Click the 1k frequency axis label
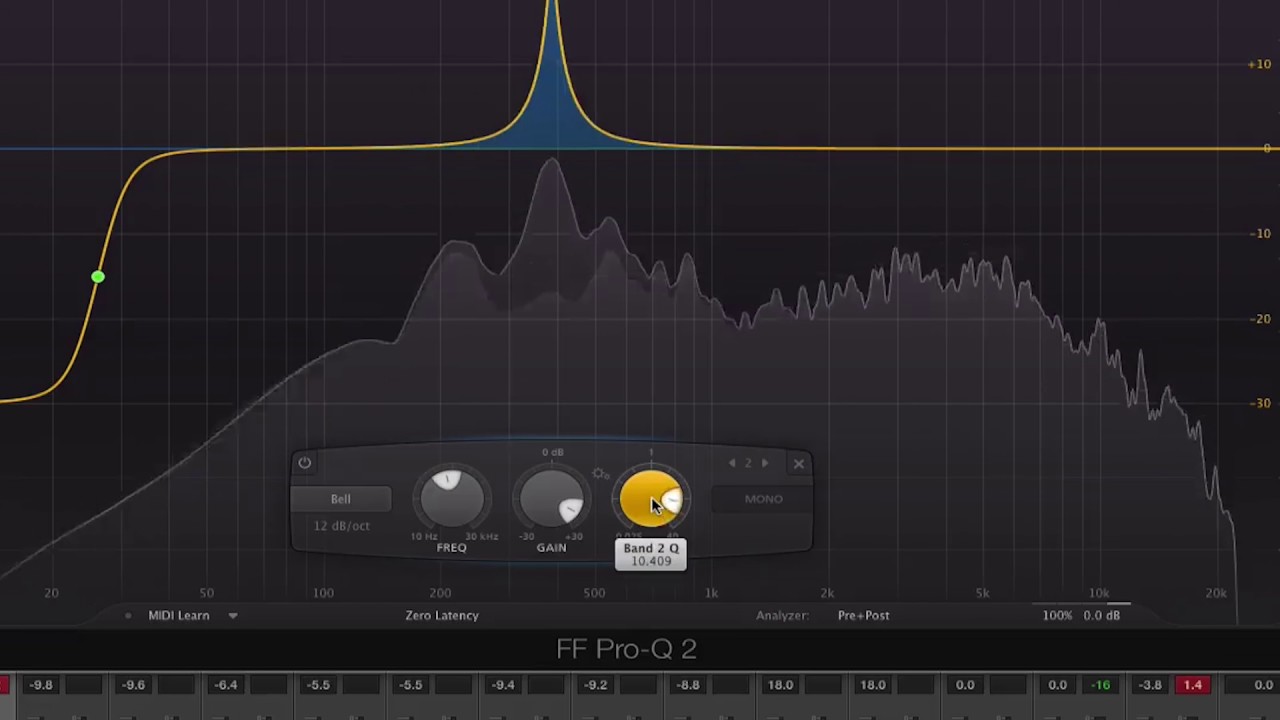The width and height of the screenshot is (1280, 720). tap(711, 593)
